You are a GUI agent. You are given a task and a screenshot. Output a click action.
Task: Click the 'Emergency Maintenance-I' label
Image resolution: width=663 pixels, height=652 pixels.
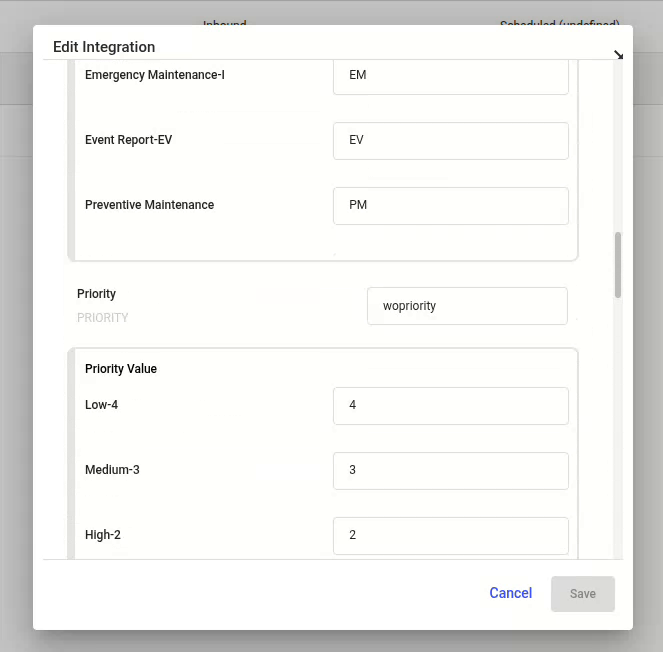[155, 75]
